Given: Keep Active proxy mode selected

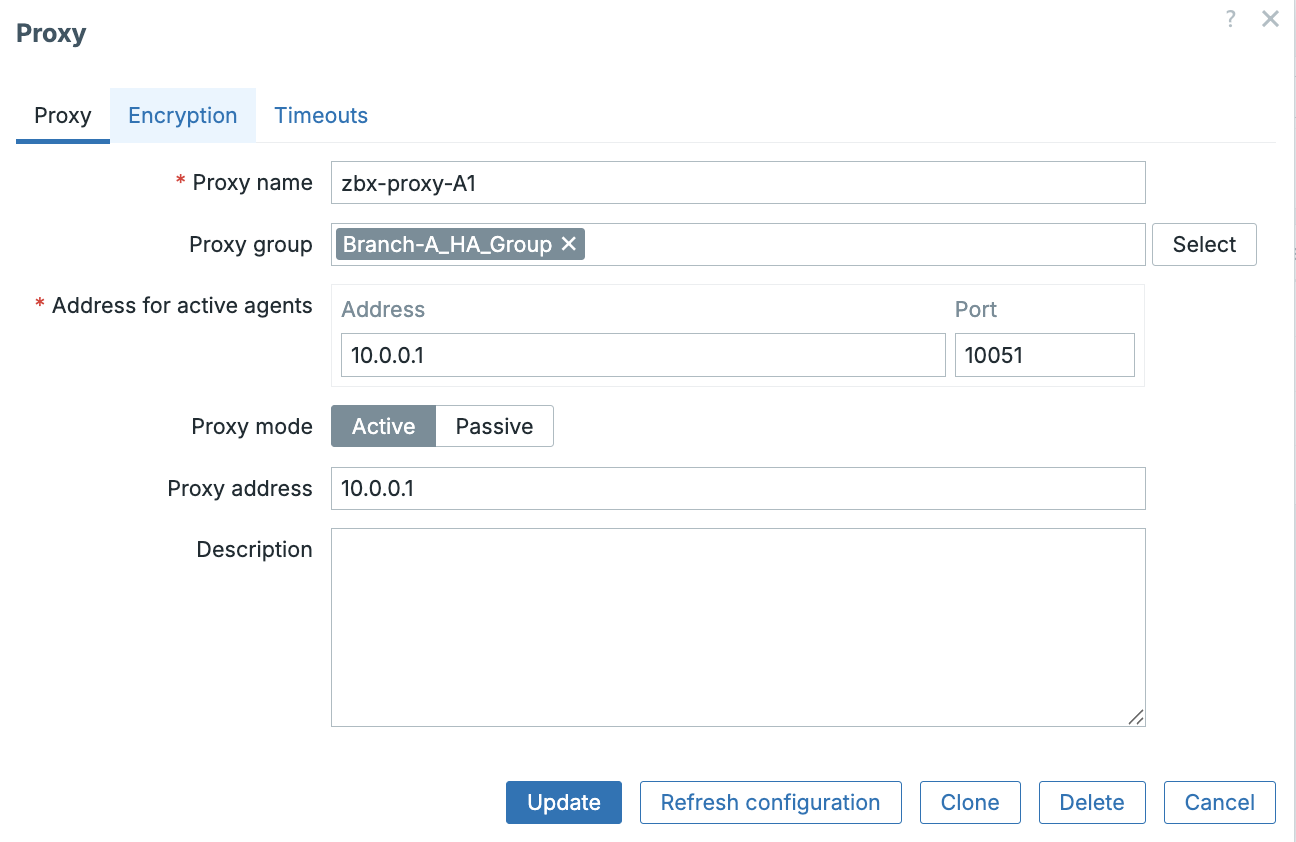Looking at the screenshot, I should pyautogui.click(x=383, y=426).
